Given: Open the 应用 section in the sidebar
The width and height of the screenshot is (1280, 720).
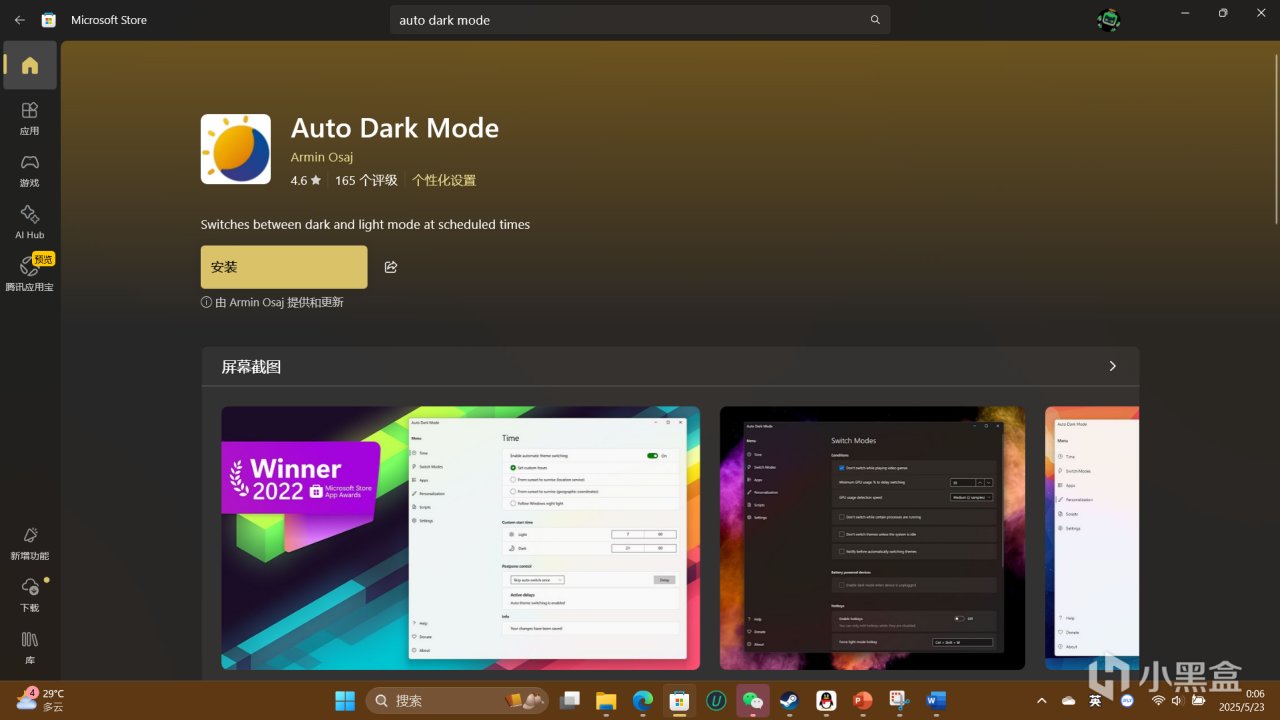Looking at the screenshot, I should [30, 118].
